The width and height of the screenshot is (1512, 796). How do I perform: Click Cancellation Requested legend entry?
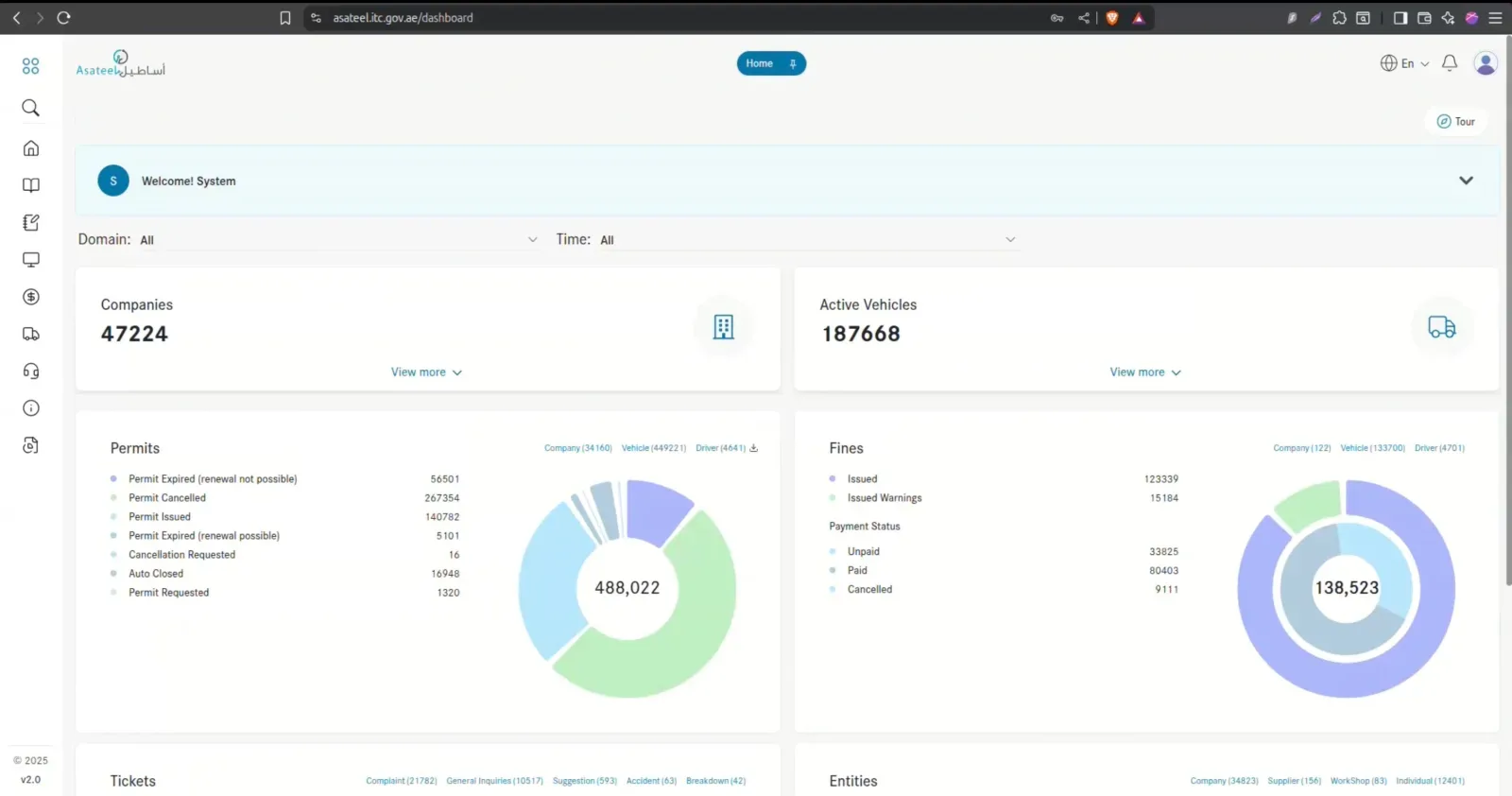(x=182, y=555)
